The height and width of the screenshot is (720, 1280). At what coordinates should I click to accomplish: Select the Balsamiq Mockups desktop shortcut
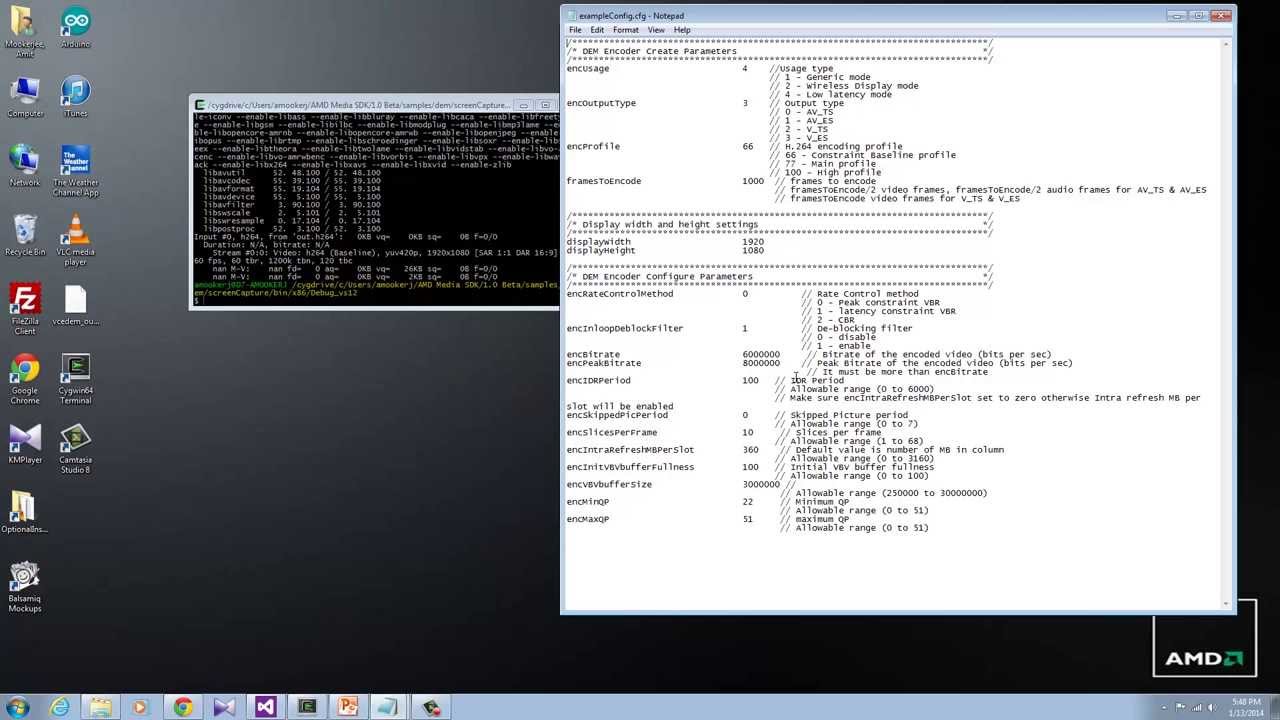click(25, 587)
